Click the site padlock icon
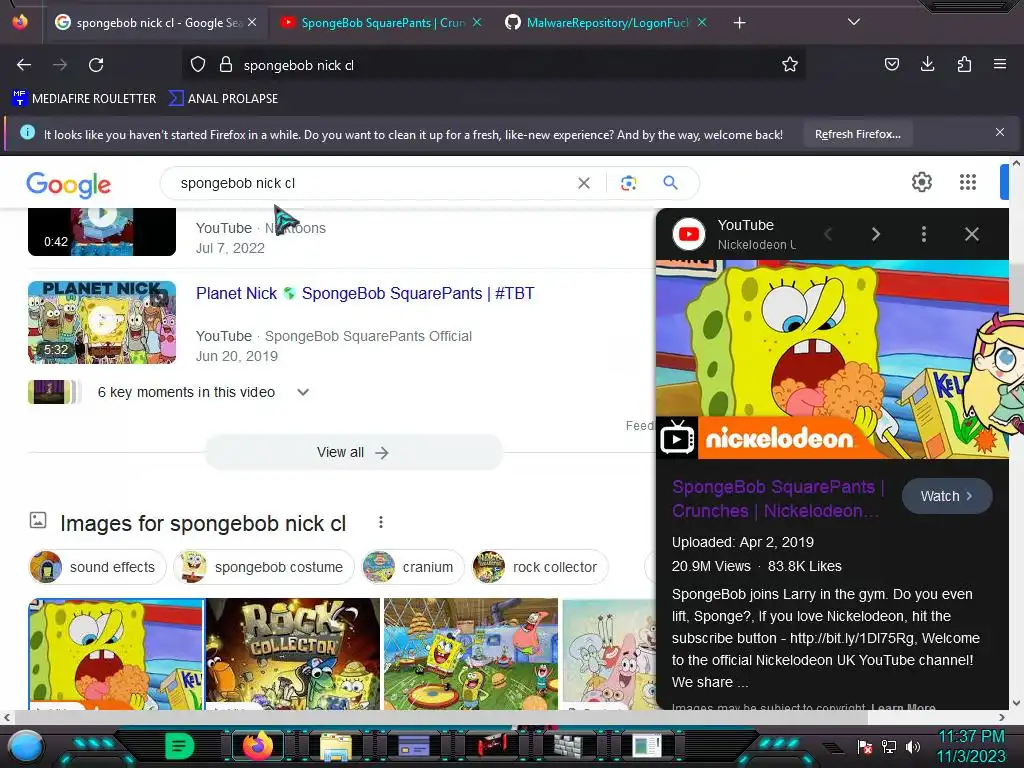Image resolution: width=1024 pixels, height=768 pixels. pyautogui.click(x=226, y=65)
